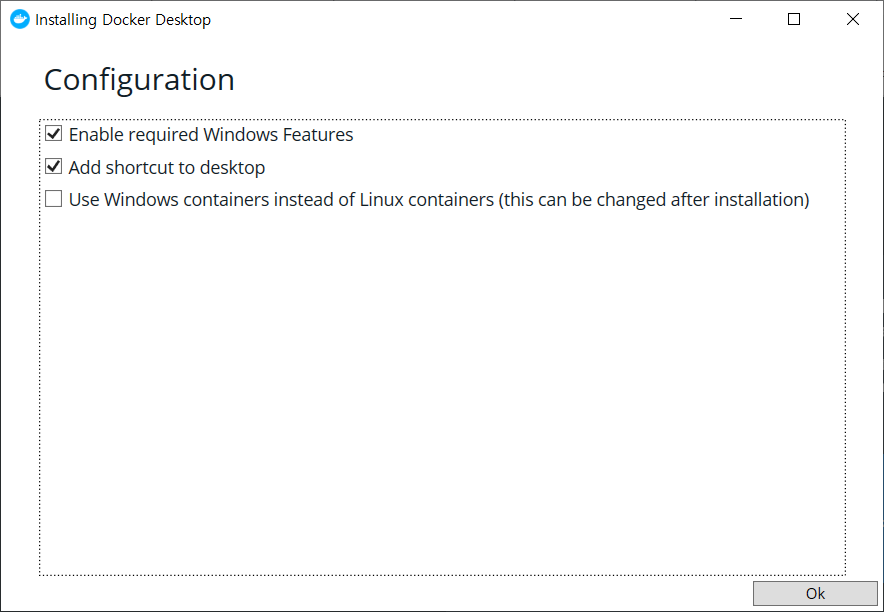This screenshot has height=612, width=884.
Task: Click the Configuration heading
Action: tap(139, 80)
